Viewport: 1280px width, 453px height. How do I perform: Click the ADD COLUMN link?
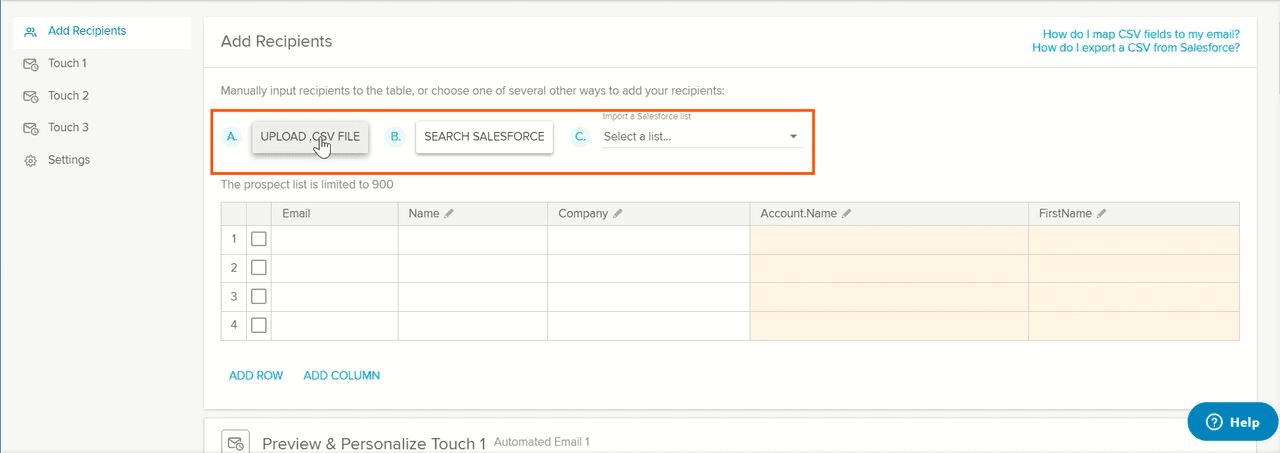click(341, 376)
